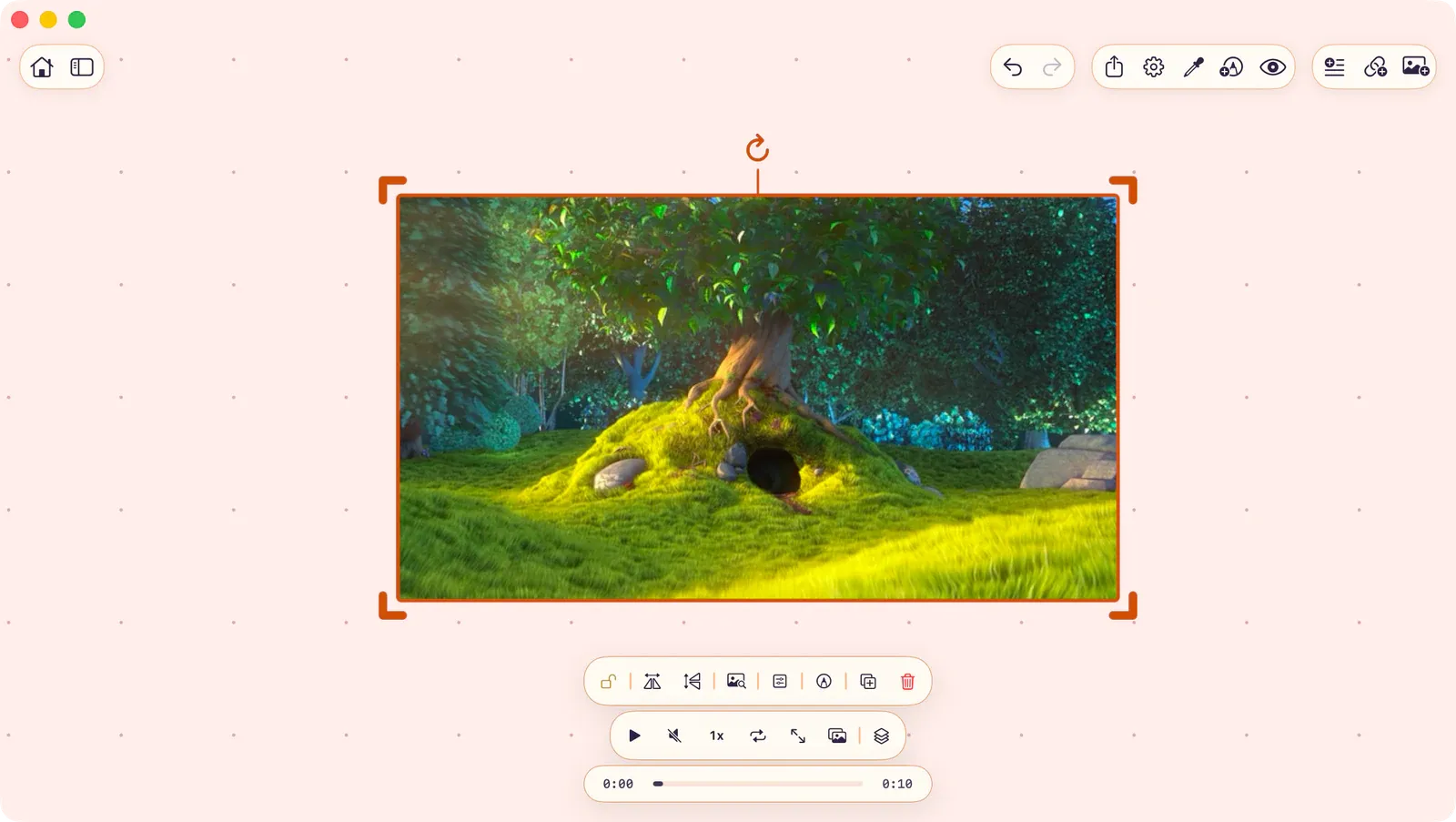The image size is (1456, 822).
Task: Change the 1x playback speed
Action: click(717, 736)
